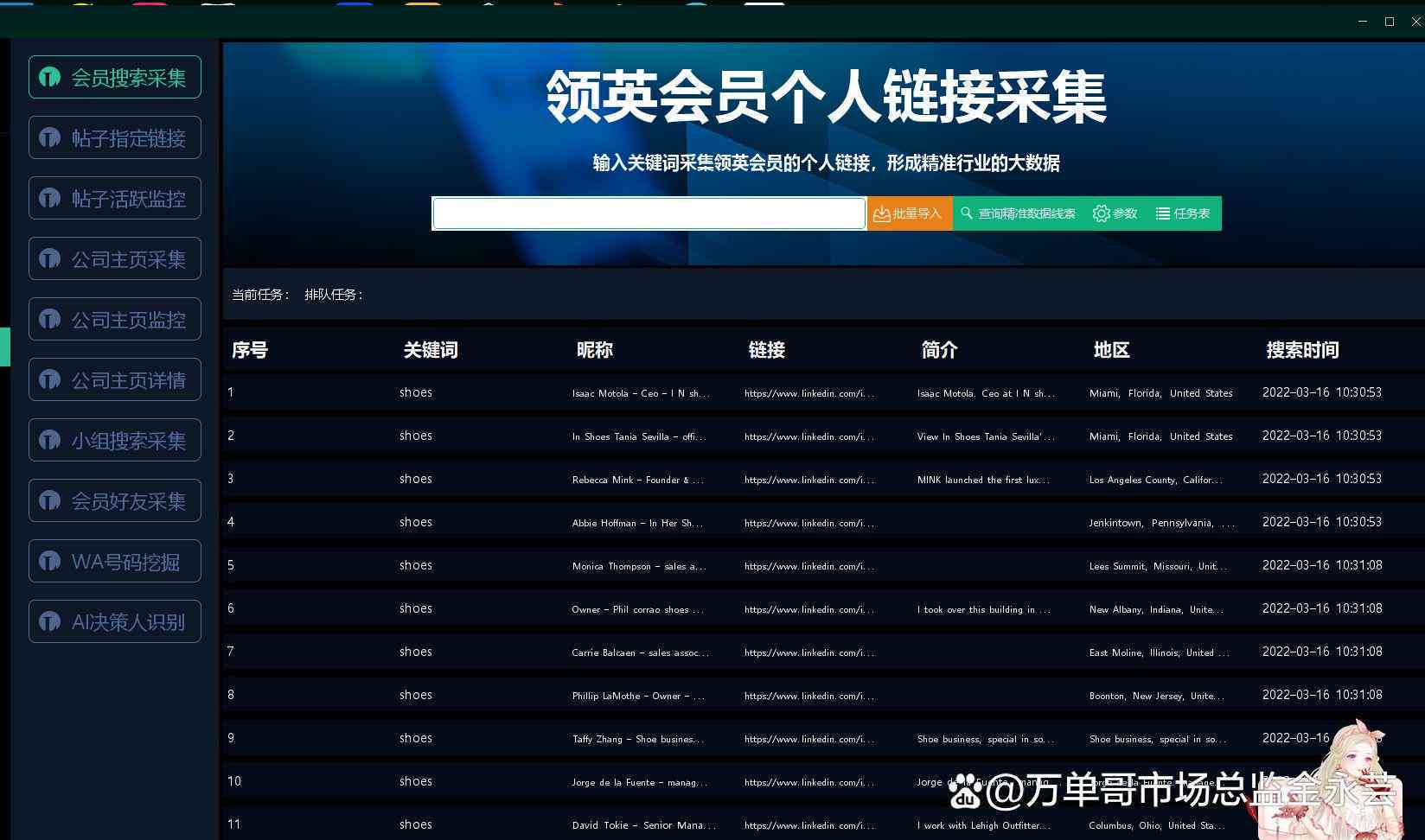Click the 当前任务 status label

pos(261,295)
